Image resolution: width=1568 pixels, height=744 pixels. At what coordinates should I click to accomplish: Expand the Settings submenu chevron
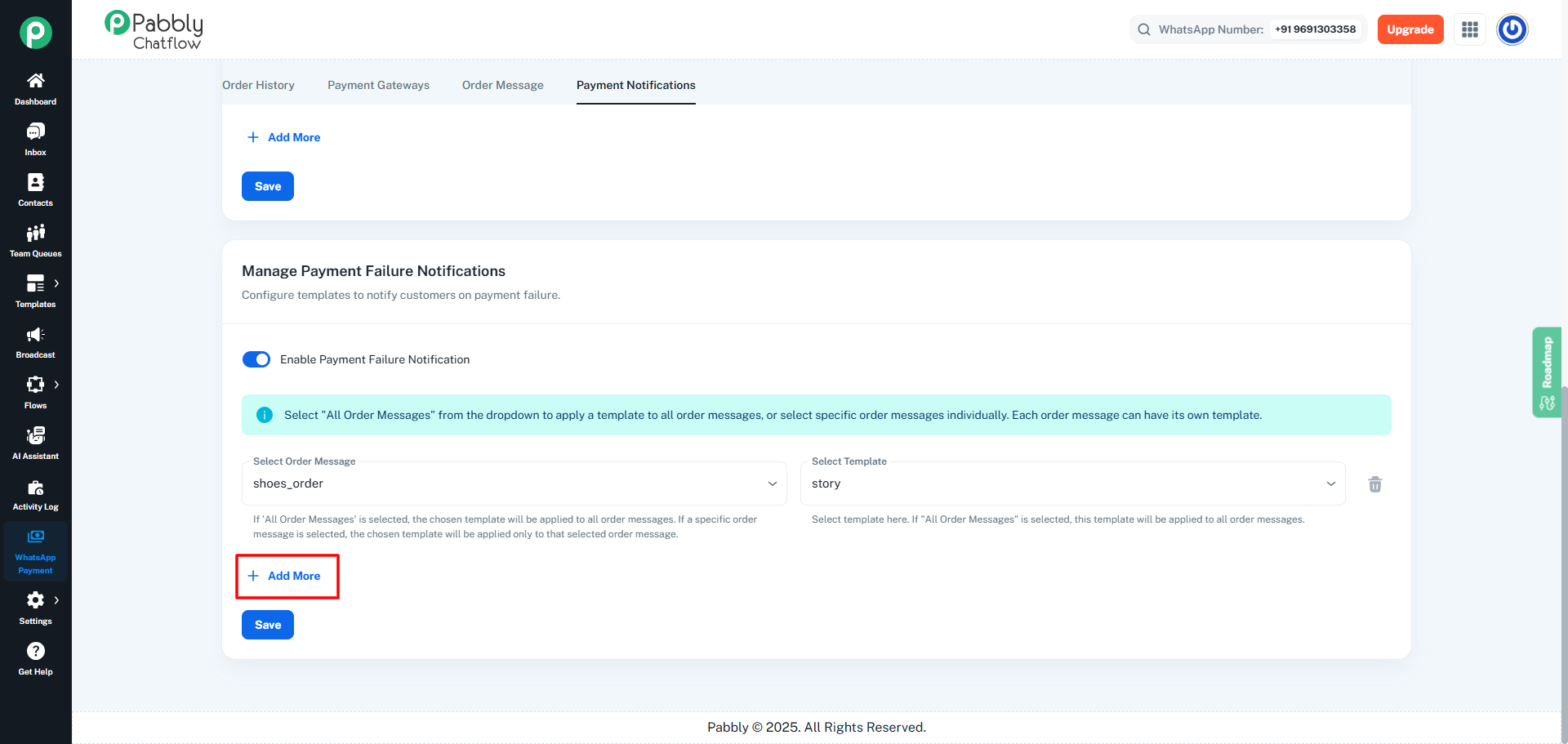pos(56,600)
